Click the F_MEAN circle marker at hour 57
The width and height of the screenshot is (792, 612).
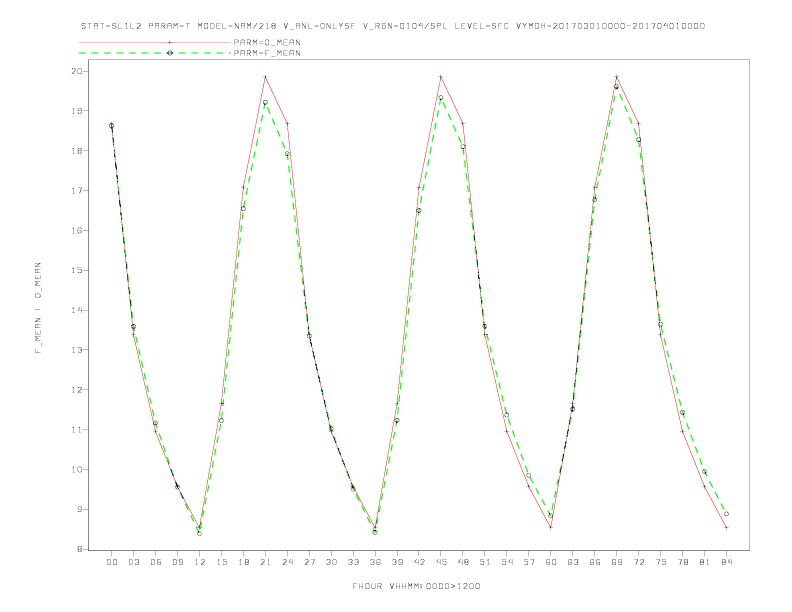point(529,476)
